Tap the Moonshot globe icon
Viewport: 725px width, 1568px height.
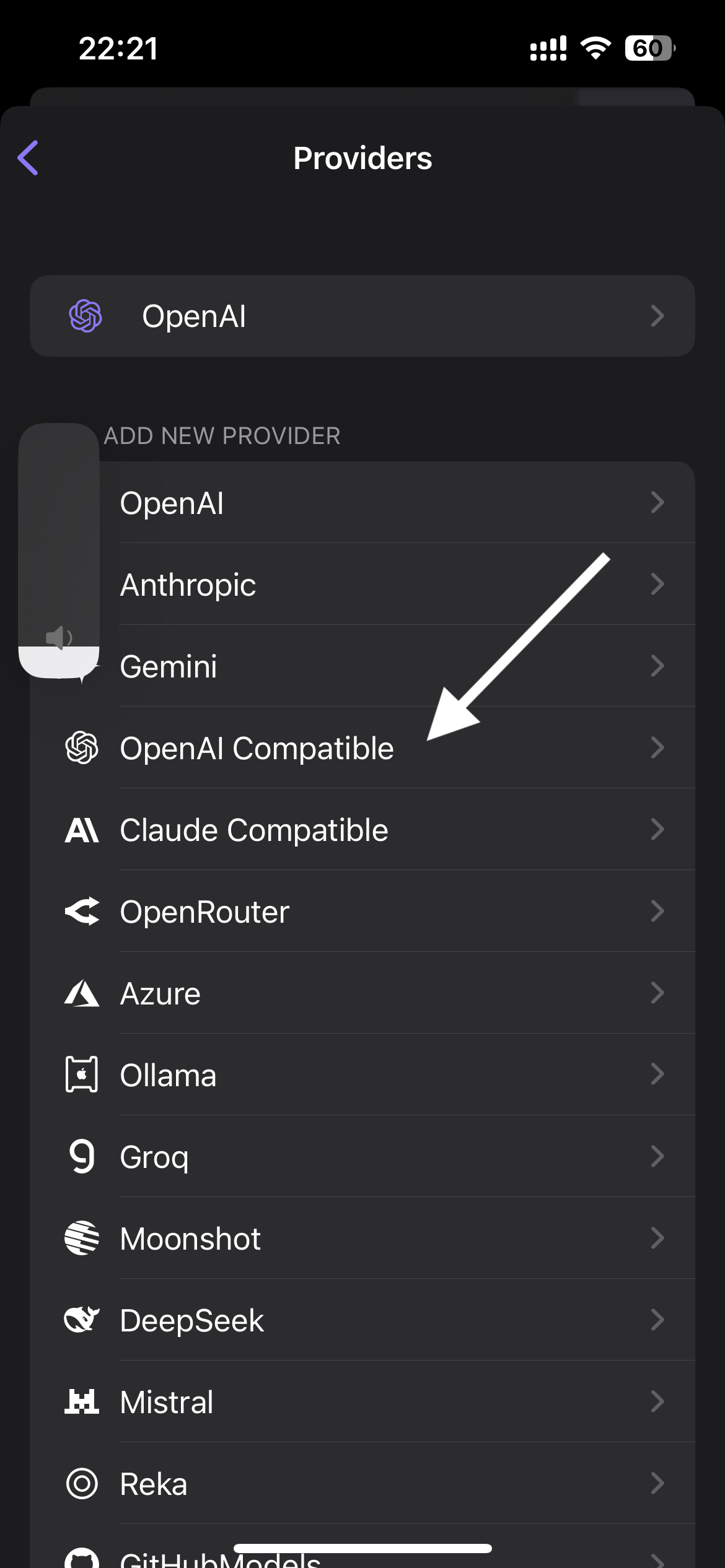(x=82, y=1239)
